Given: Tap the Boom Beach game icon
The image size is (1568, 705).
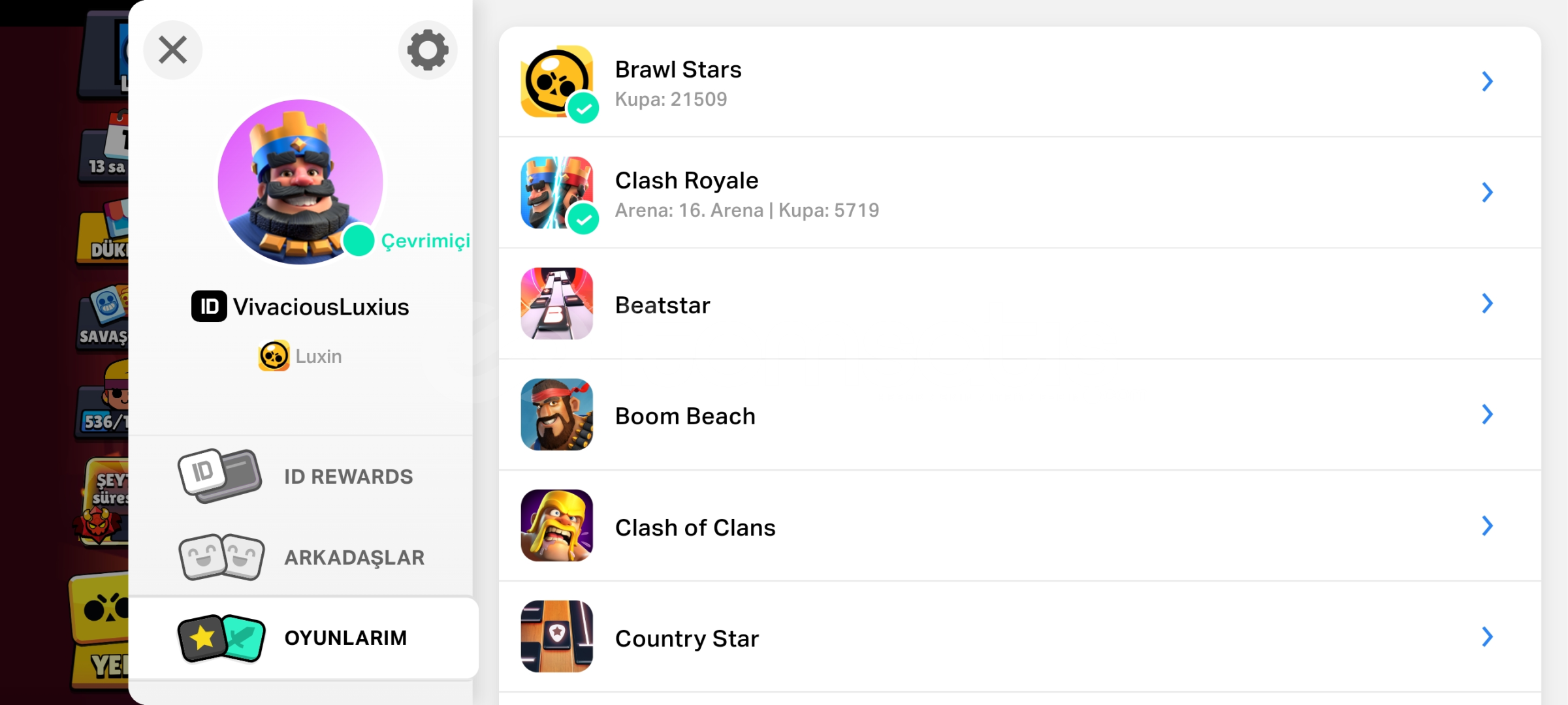Looking at the screenshot, I should pos(557,415).
